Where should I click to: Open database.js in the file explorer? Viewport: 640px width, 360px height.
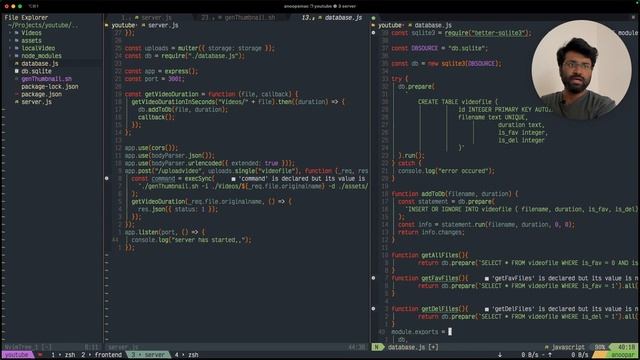[40, 64]
